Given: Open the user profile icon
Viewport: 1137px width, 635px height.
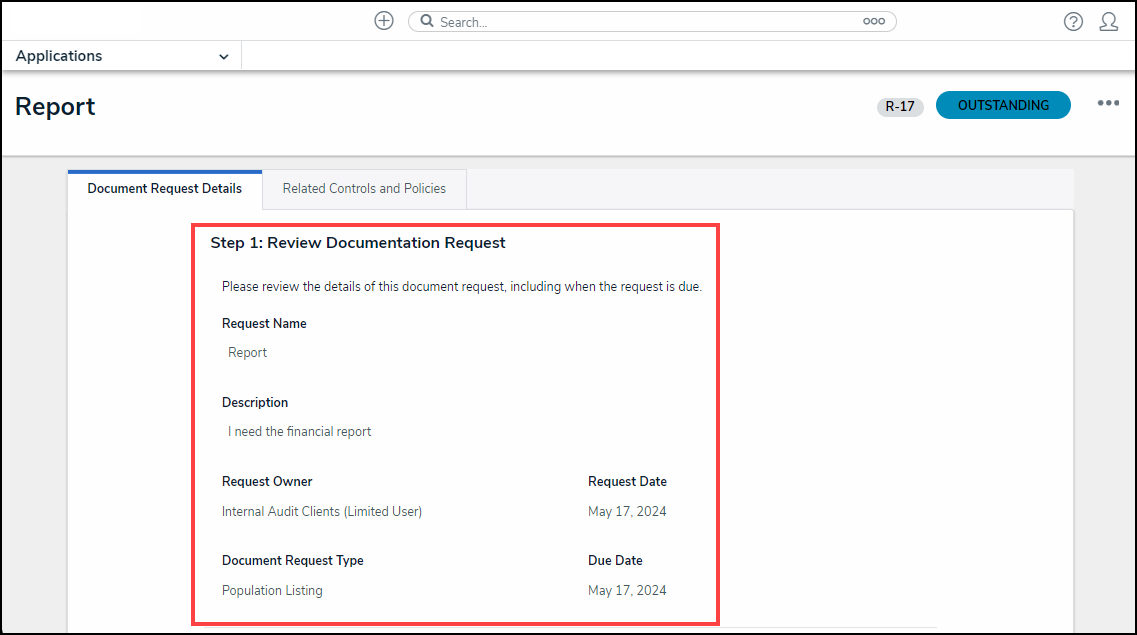Looking at the screenshot, I should [x=1109, y=22].
